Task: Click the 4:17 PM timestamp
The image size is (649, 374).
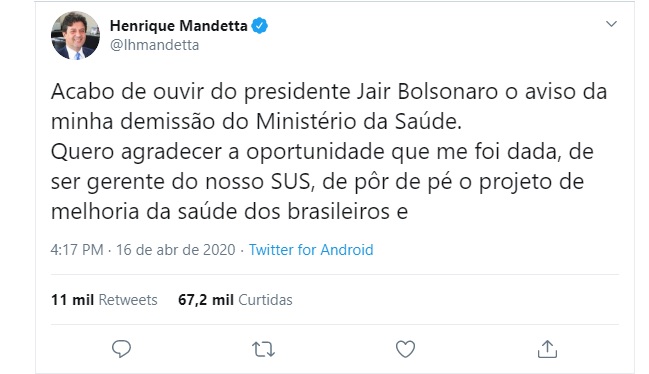Action: click(x=77, y=250)
